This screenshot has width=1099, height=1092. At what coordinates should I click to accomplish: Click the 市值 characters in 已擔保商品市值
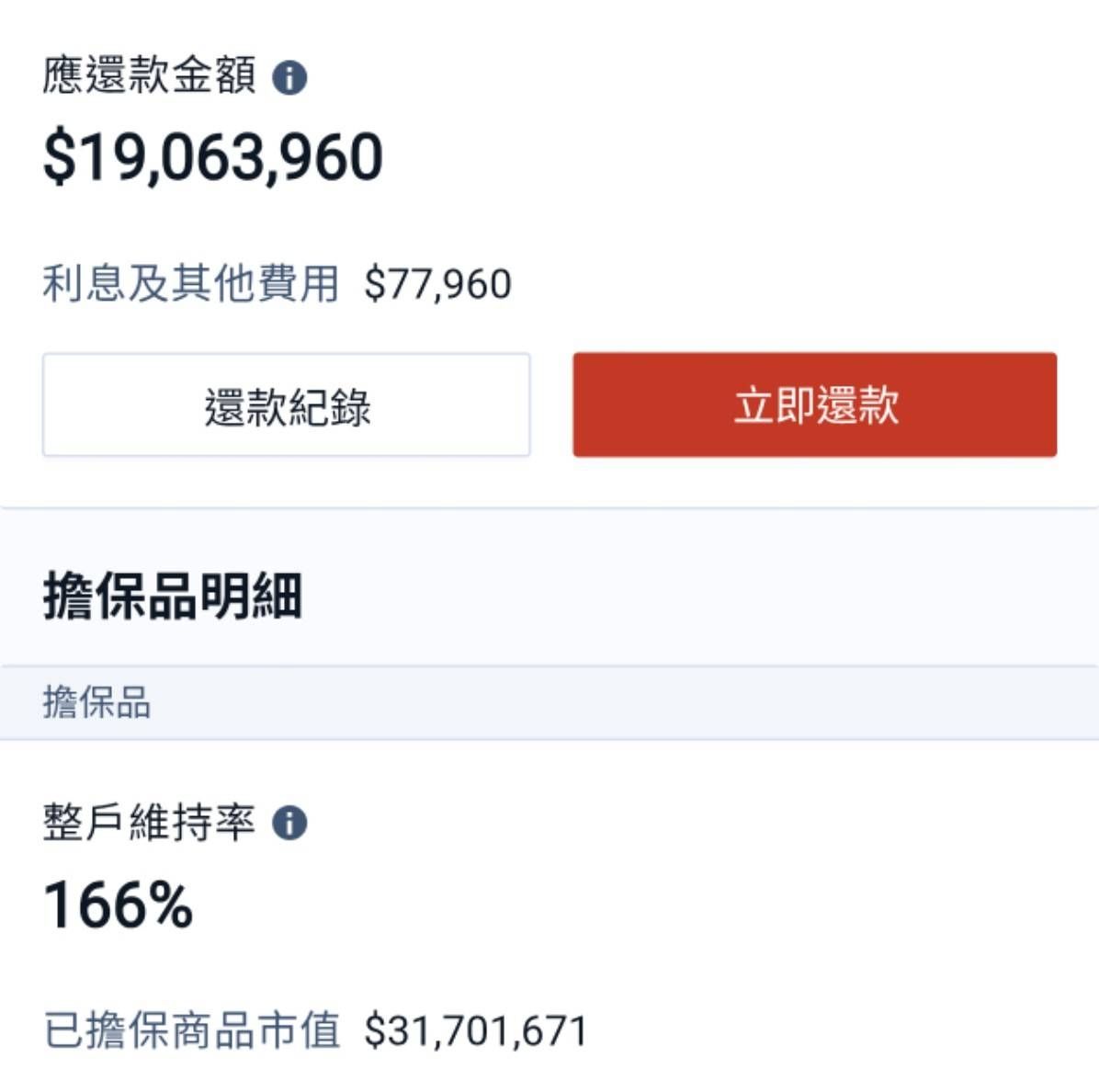click(299, 1030)
